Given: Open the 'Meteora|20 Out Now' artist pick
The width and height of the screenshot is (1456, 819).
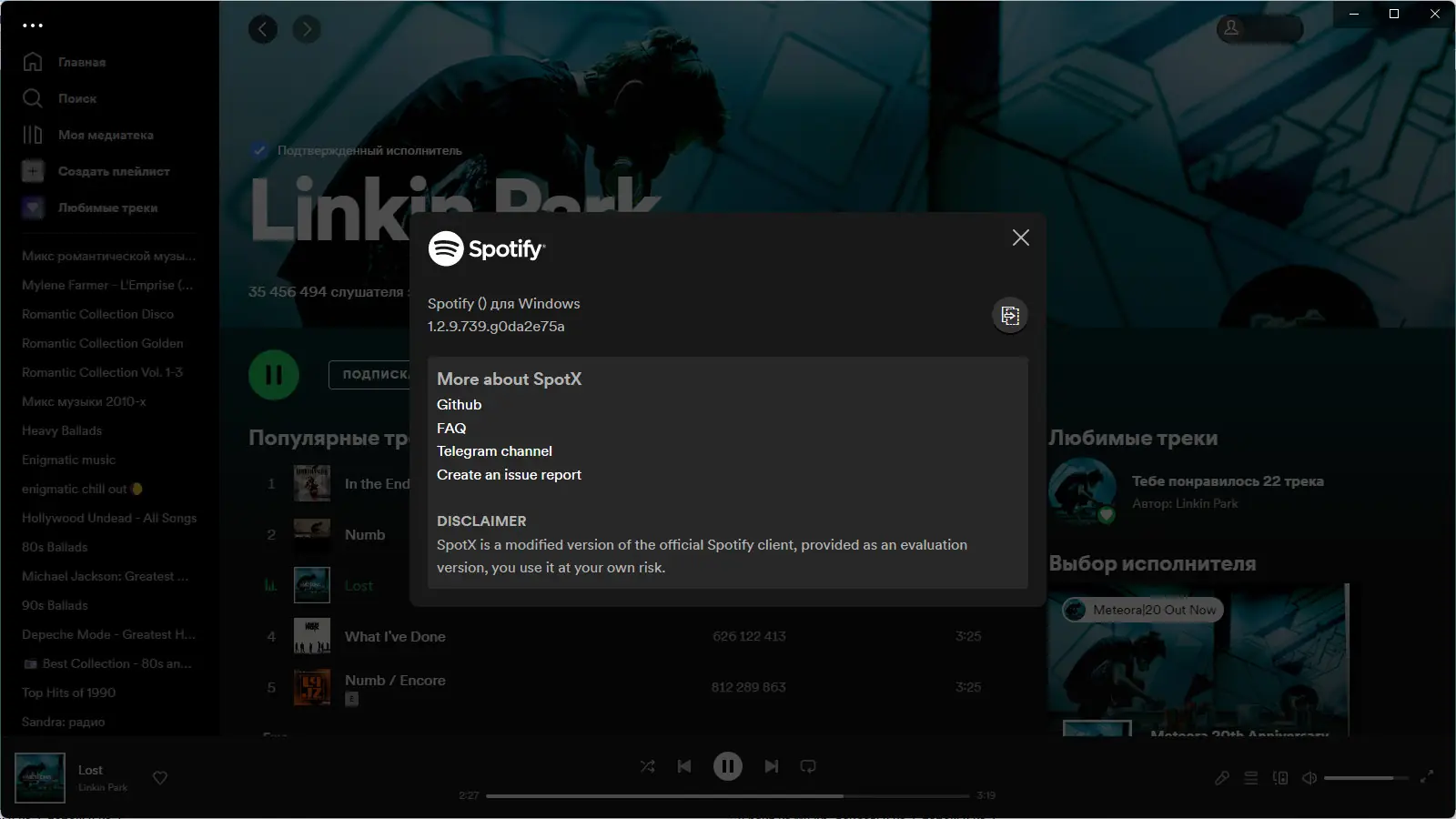Looking at the screenshot, I should pos(1144,610).
